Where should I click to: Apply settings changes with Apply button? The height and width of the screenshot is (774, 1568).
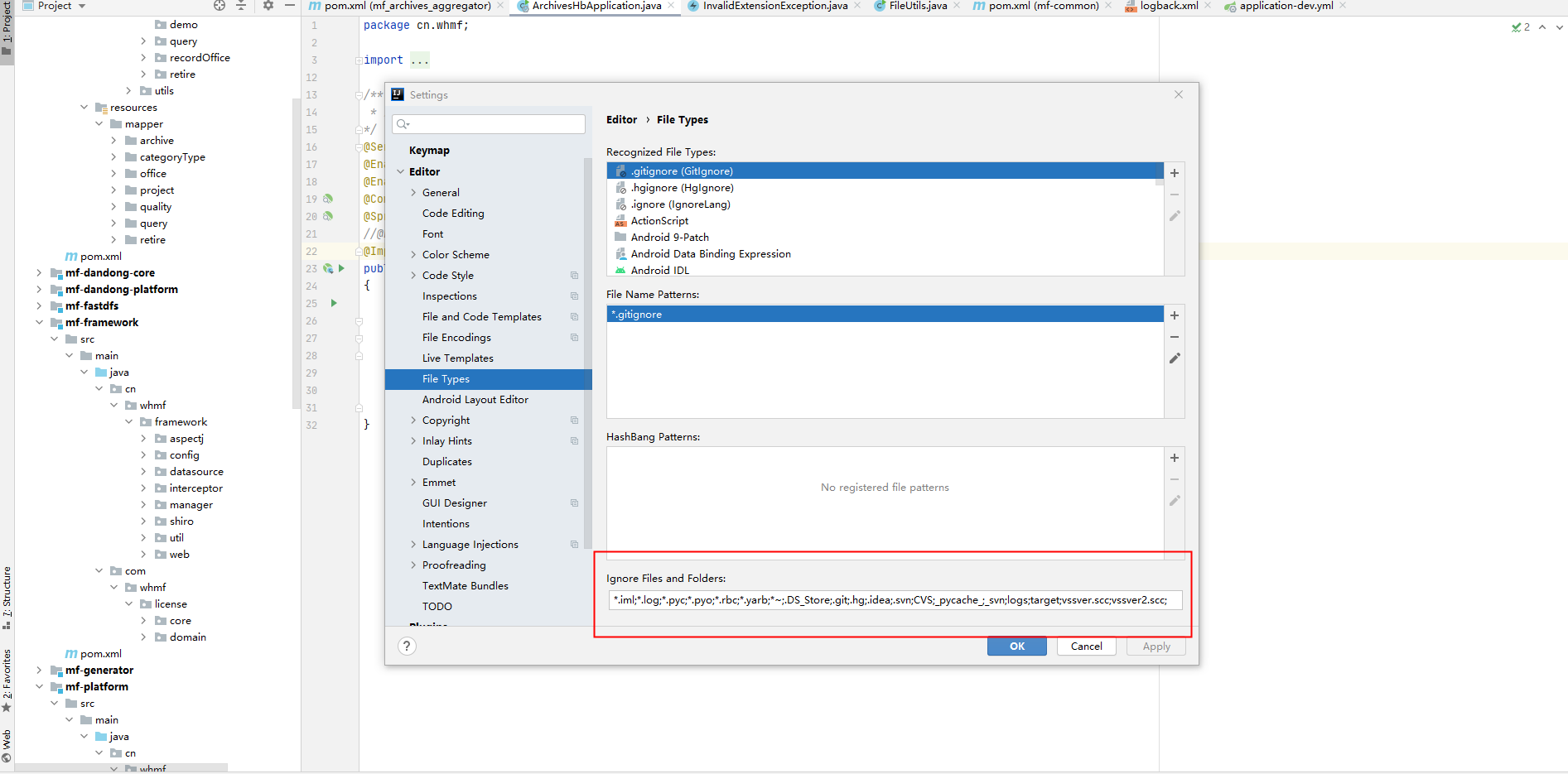[x=1155, y=646]
